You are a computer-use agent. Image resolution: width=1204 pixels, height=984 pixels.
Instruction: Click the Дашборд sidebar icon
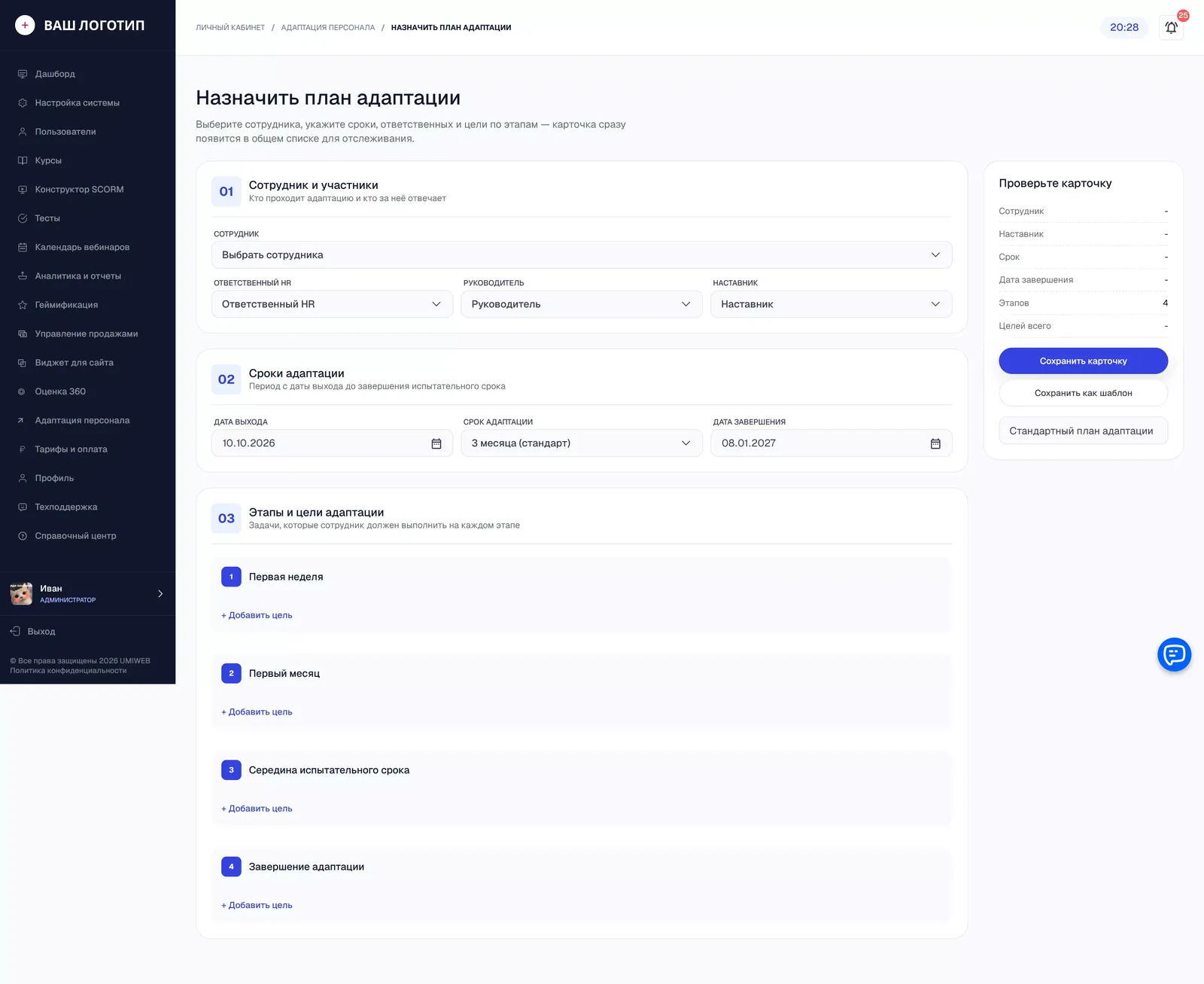[23, 74]
